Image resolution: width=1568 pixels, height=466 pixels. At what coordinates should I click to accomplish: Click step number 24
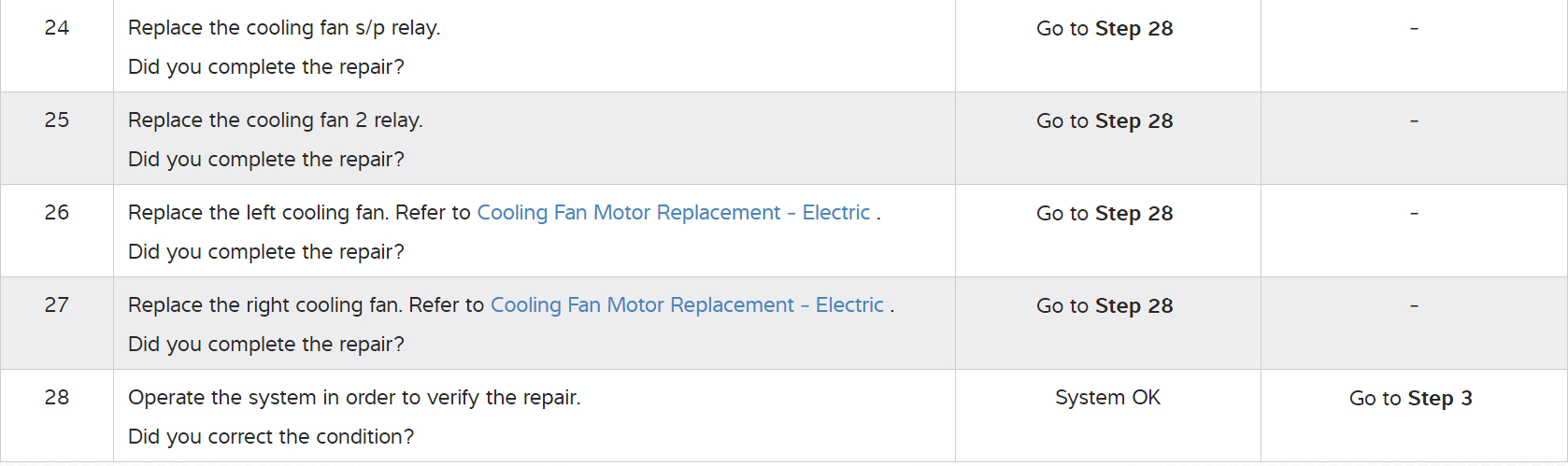tap(57, 28)
